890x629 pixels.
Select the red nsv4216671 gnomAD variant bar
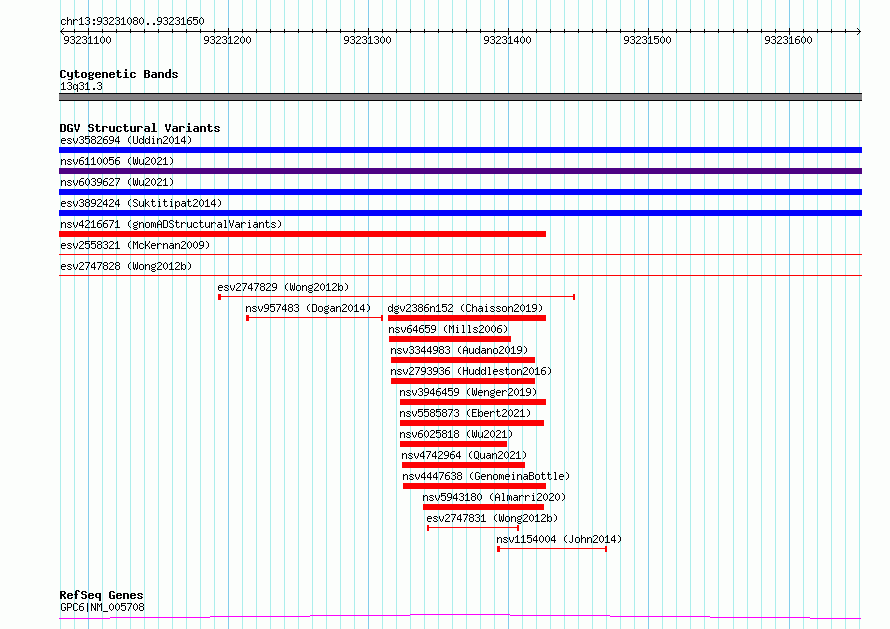coord(303,234)
